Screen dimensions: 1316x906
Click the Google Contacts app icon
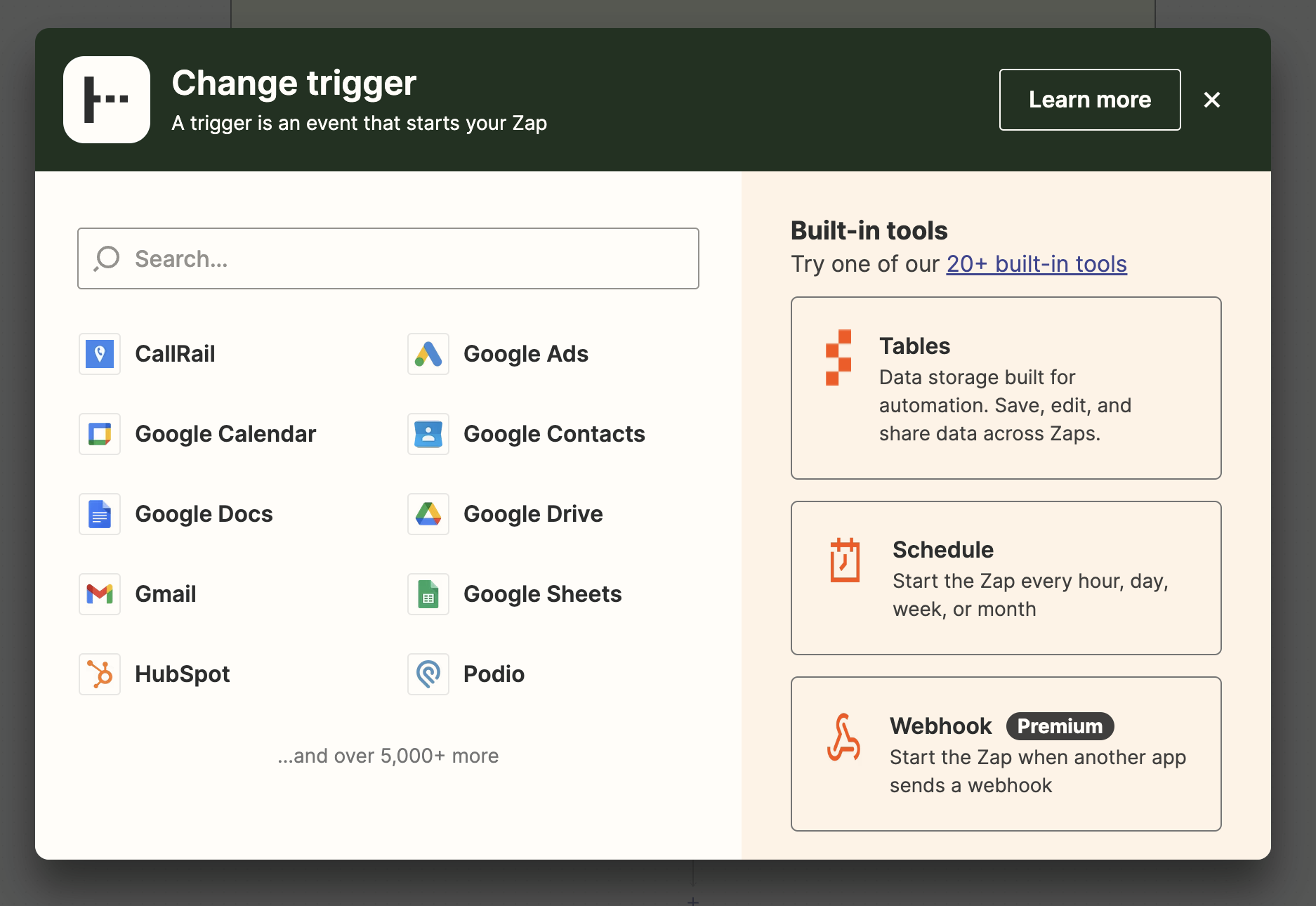point(428,434)
